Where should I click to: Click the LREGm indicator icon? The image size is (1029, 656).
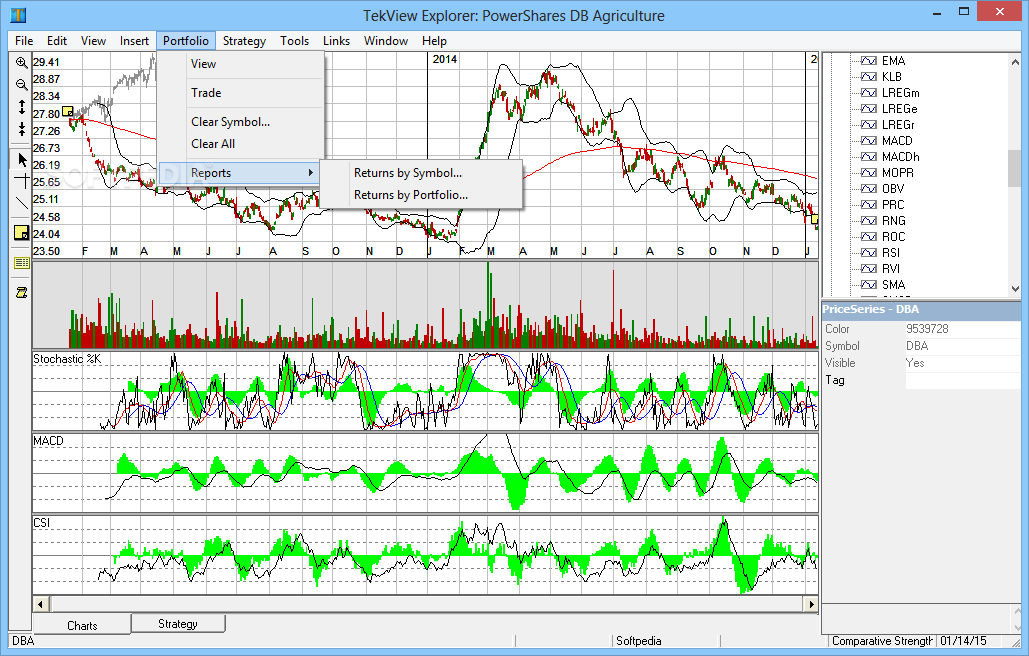point(868,92)
